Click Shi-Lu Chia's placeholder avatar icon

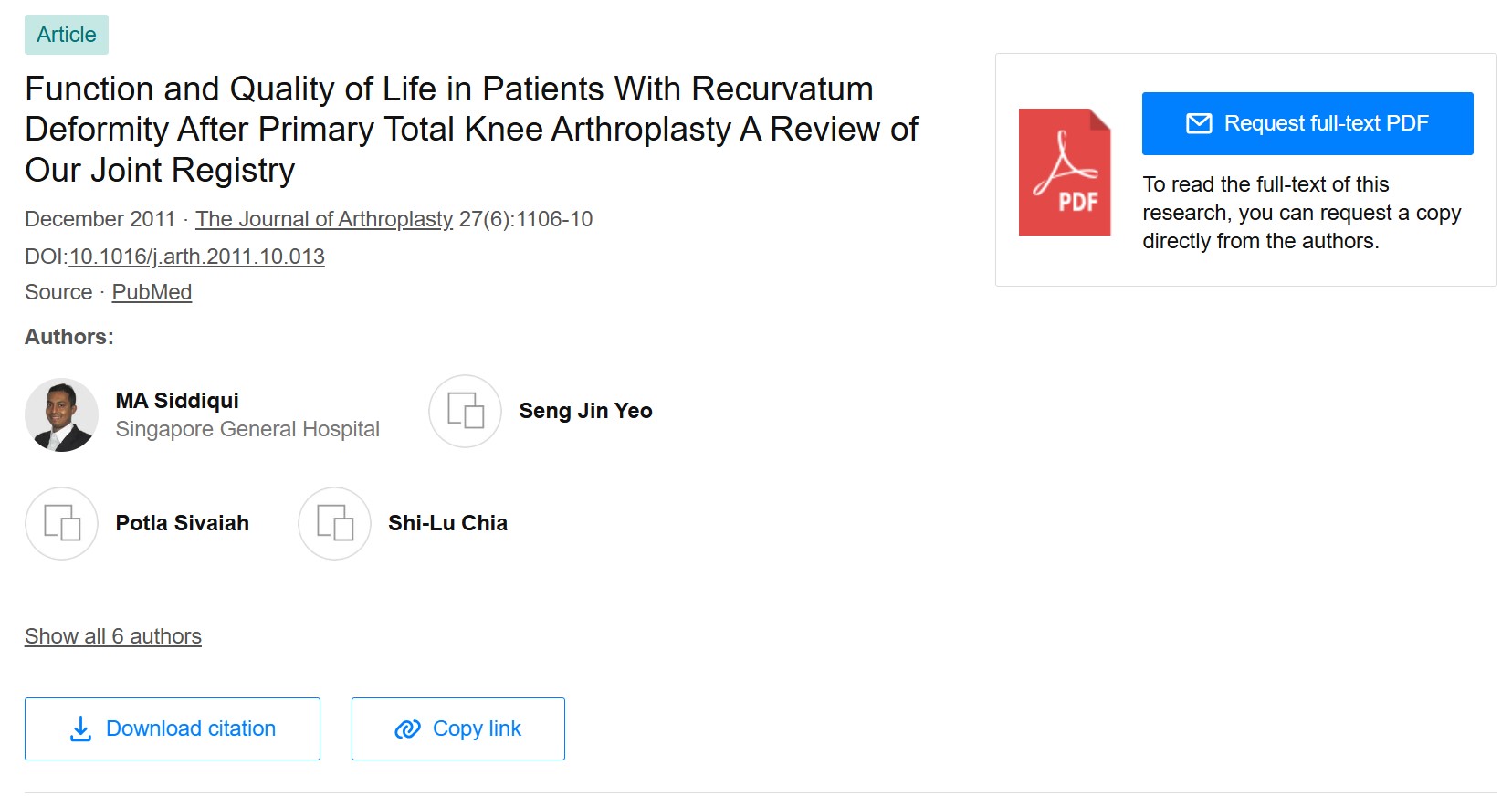(333, 523)
